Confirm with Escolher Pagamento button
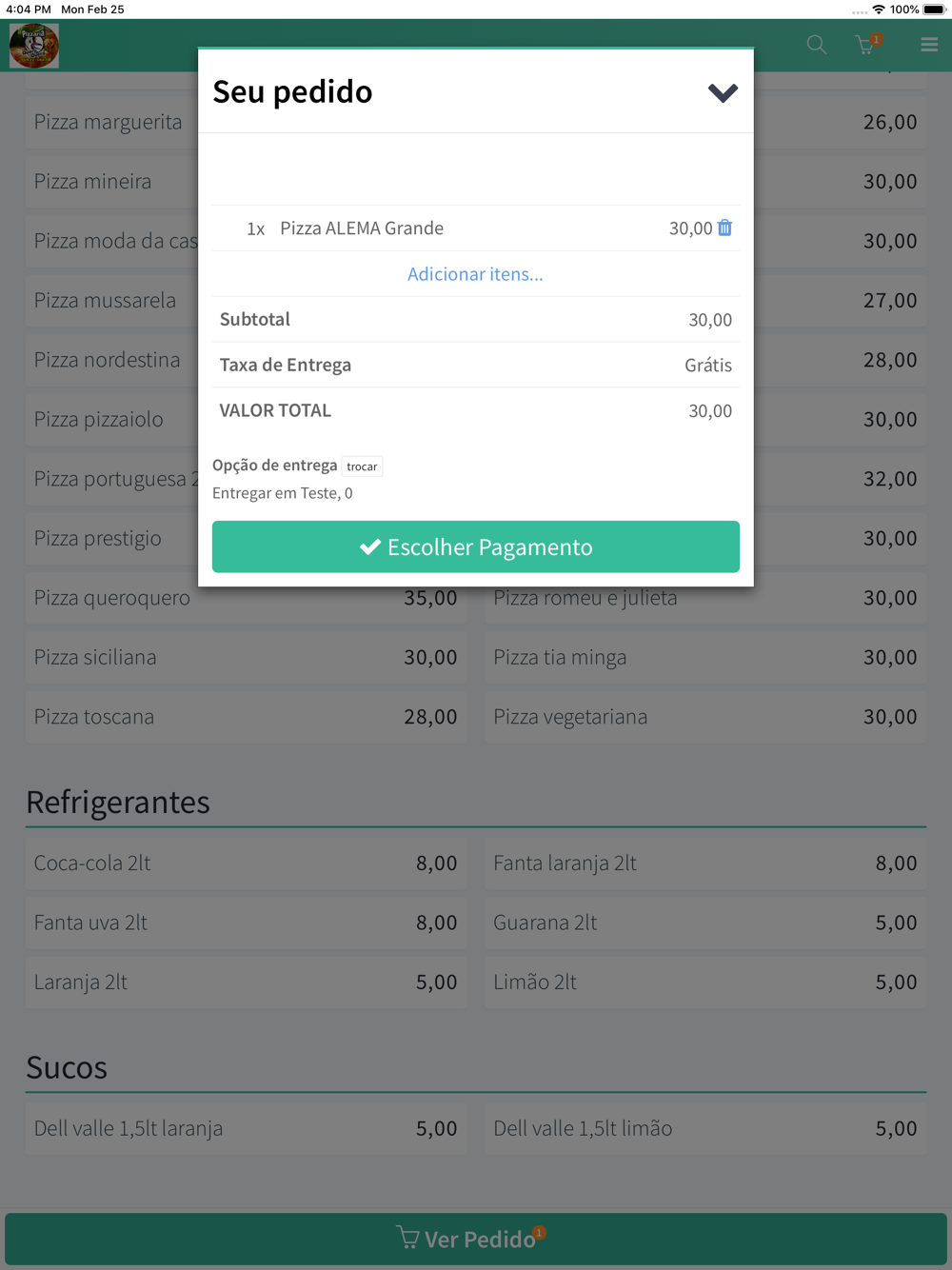952x1270 pixels. (x=476, y=546)
